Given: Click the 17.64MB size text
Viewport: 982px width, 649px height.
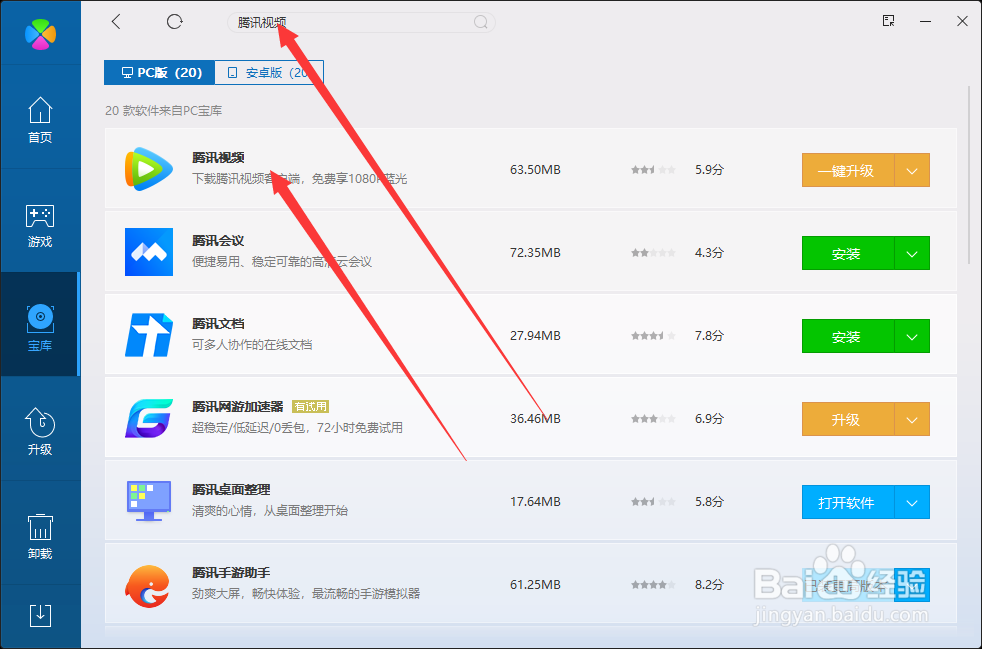Looking at the screenshot, I should [535, 502].
